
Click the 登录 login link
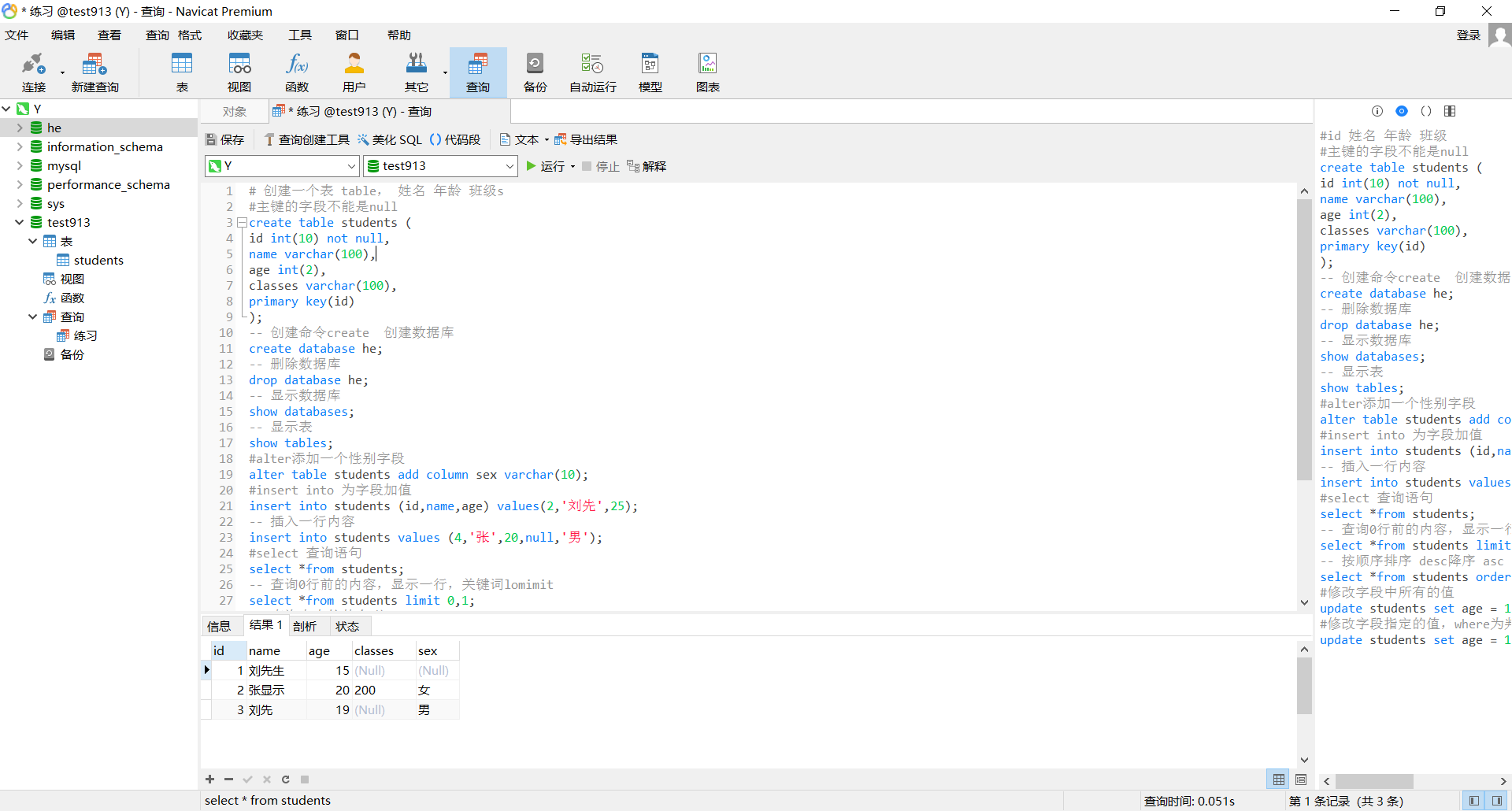1469,35
